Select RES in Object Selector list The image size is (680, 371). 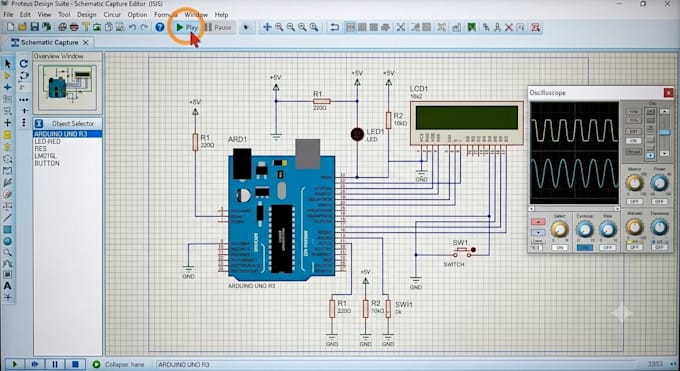click(x=40, y=148)
